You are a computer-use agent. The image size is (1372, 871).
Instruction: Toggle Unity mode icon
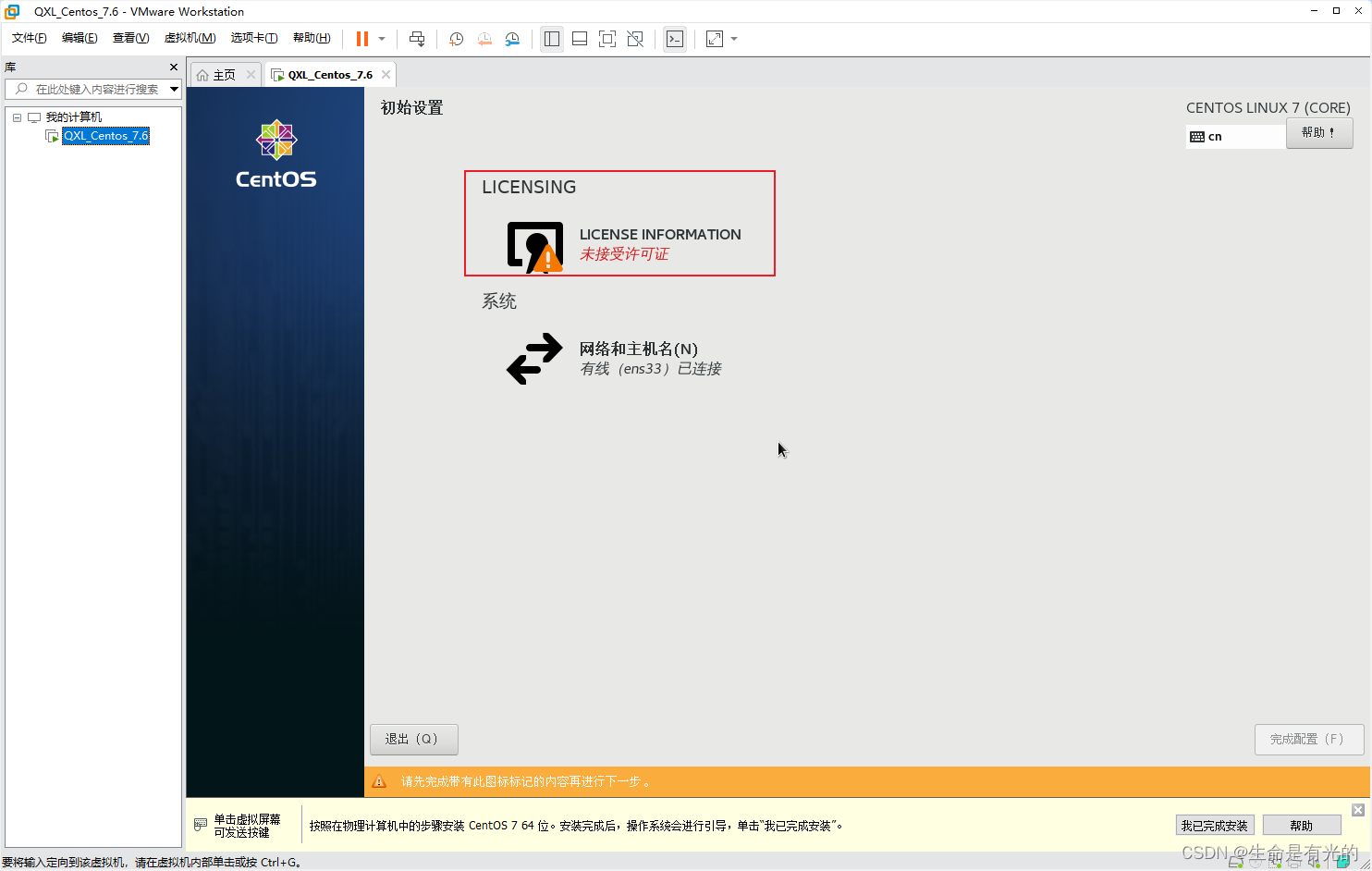click(635, 39)
